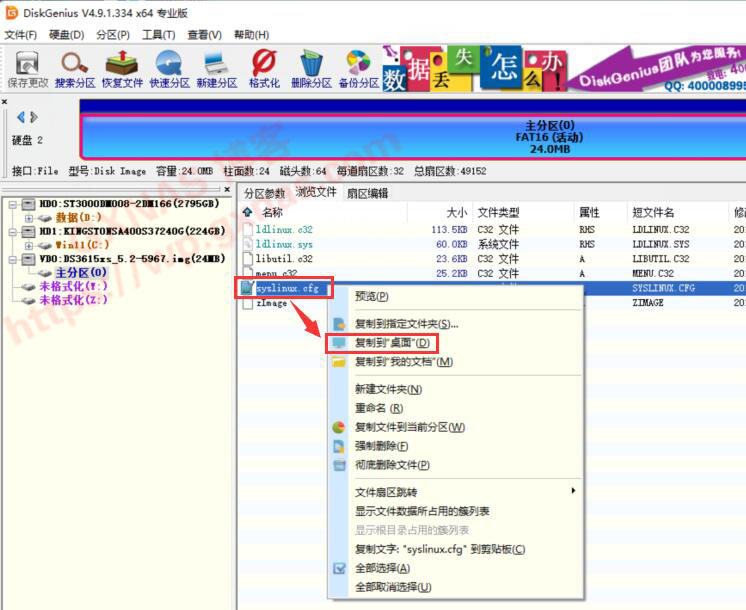This screenshot has width=746, height=610.
Task: Switch to the 扇区编辑 tab
Action: coord(367,193)
